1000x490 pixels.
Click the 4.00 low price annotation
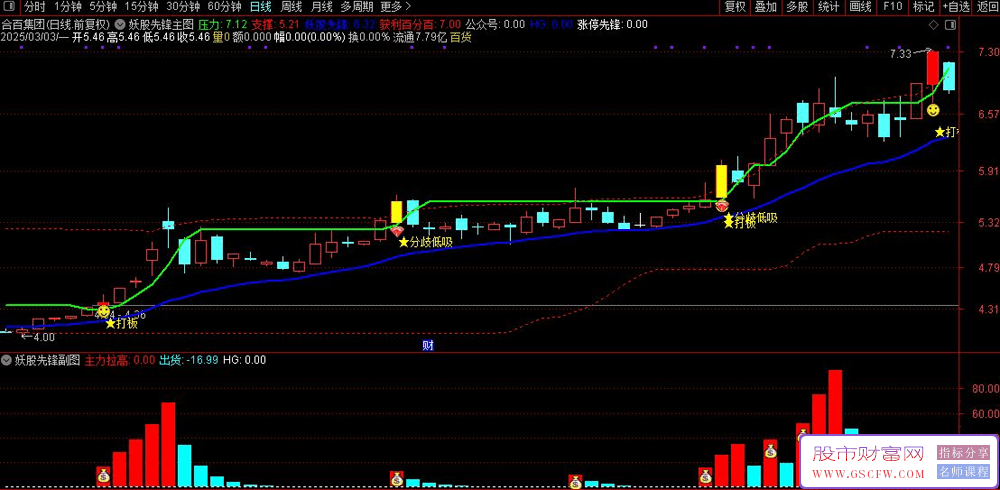[x=44, y=337]
